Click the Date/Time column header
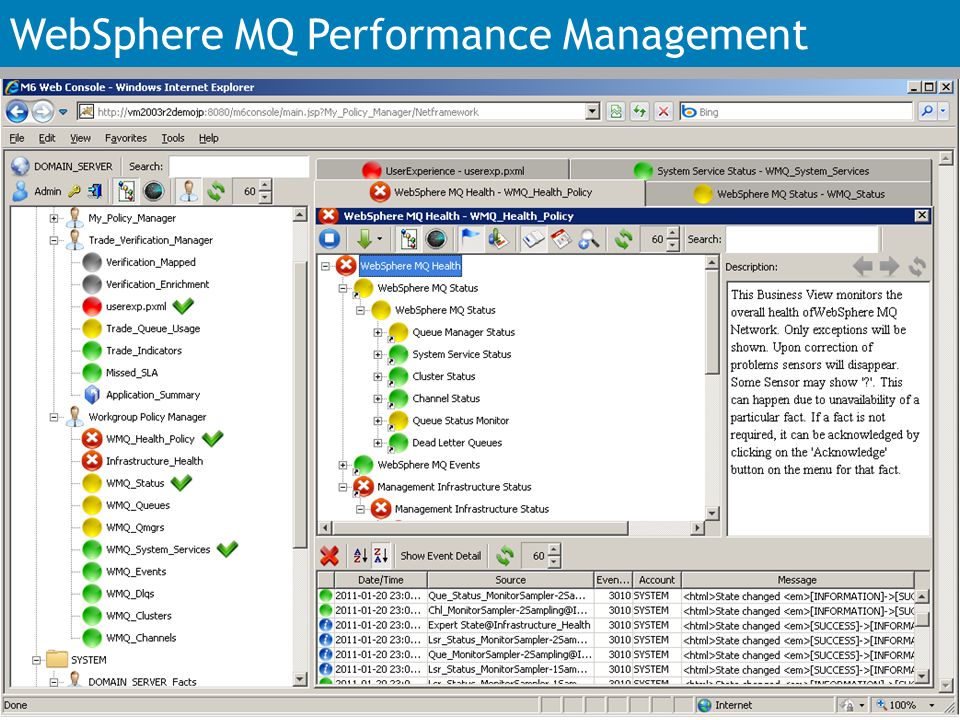The width and height of the screenshot is (960, 720). (381, 580)
